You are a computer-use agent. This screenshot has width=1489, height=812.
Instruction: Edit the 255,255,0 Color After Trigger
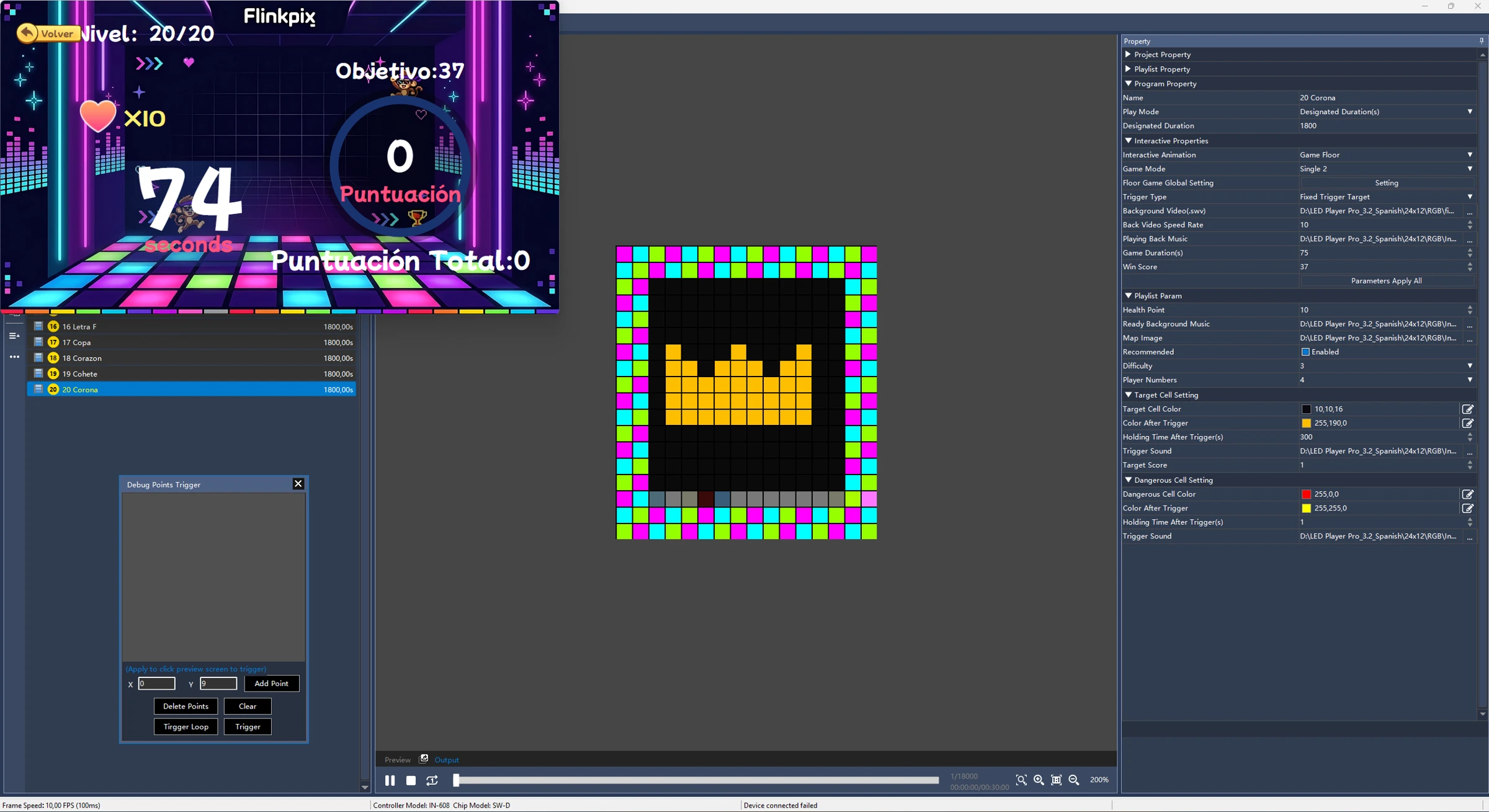point(1467,508)
